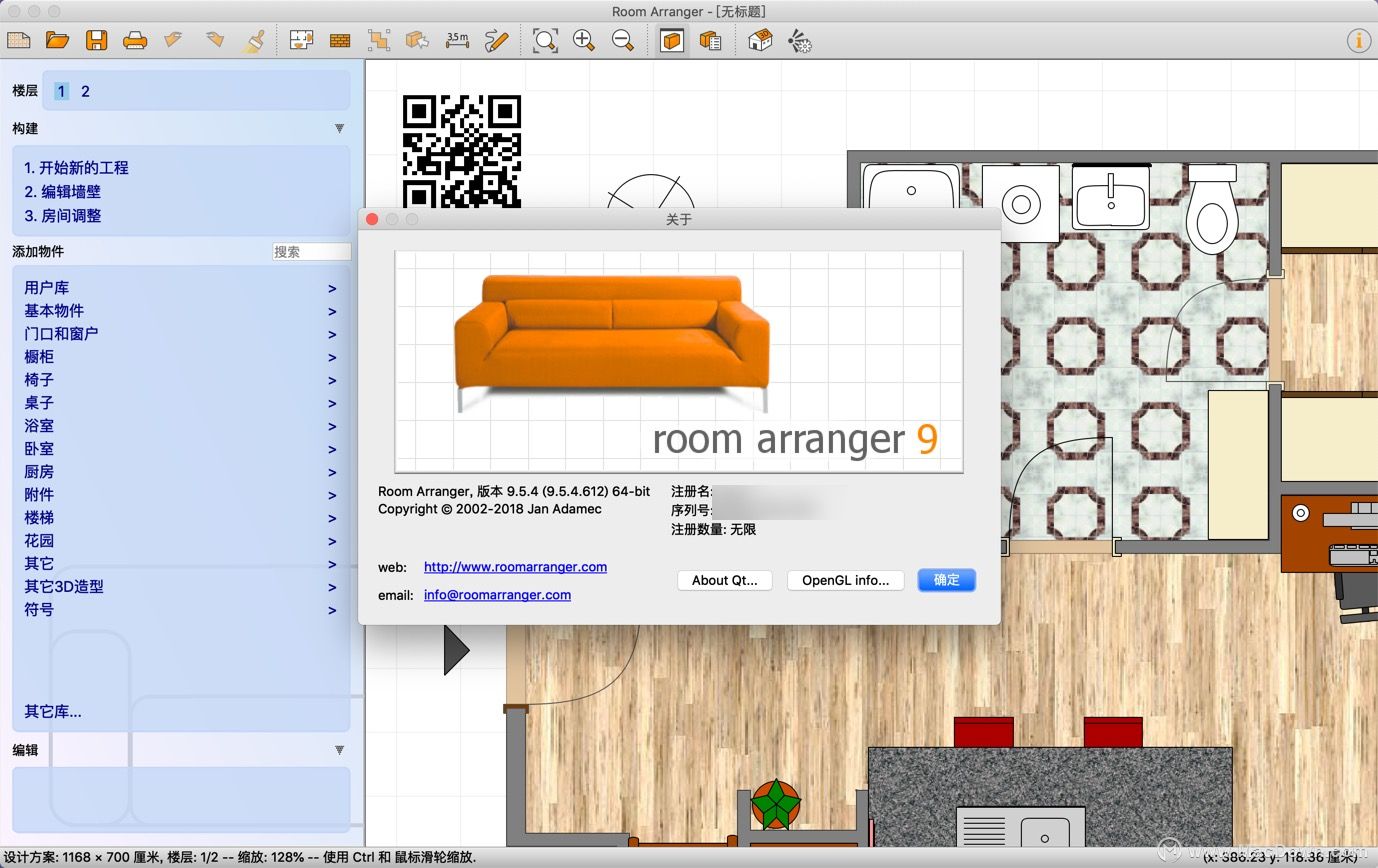Select the QR code on the canvas

pos(462,151)
